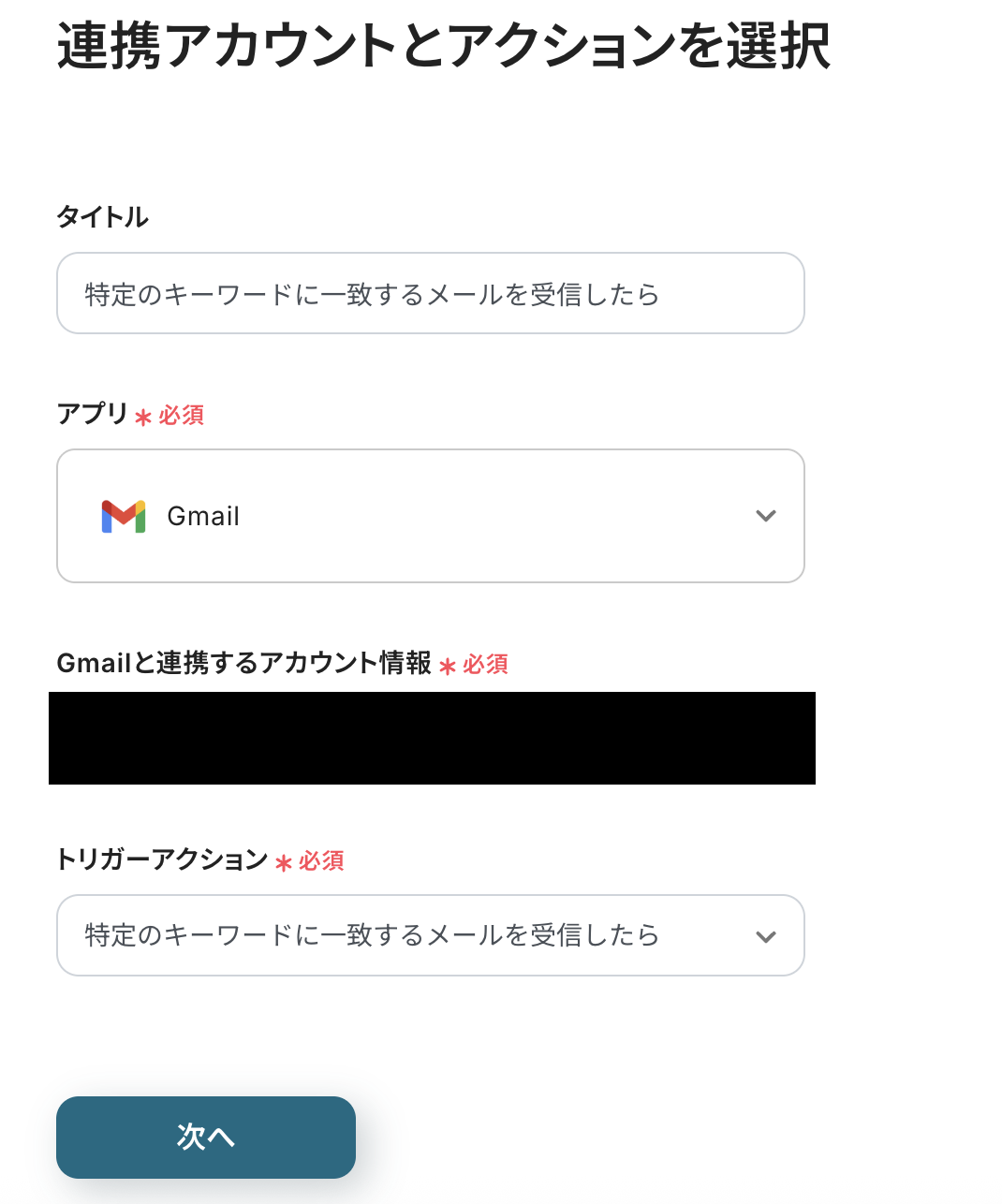This screenshot has height=1204, width=1002.
Task: Click the red asterisk beside アカウント情報
Action: 448,667
